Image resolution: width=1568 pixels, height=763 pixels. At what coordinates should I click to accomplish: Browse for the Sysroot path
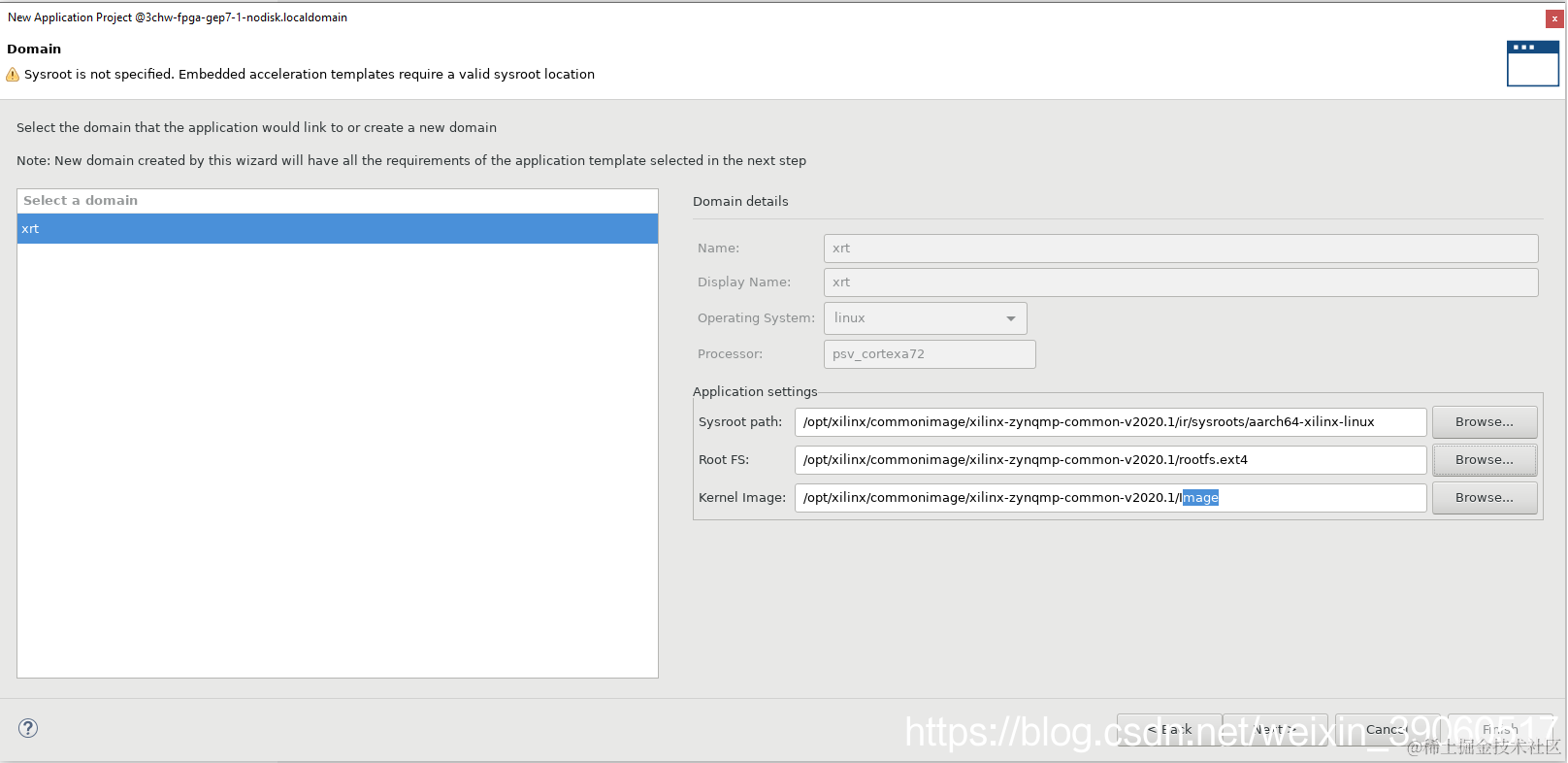tap(1485, 422)
